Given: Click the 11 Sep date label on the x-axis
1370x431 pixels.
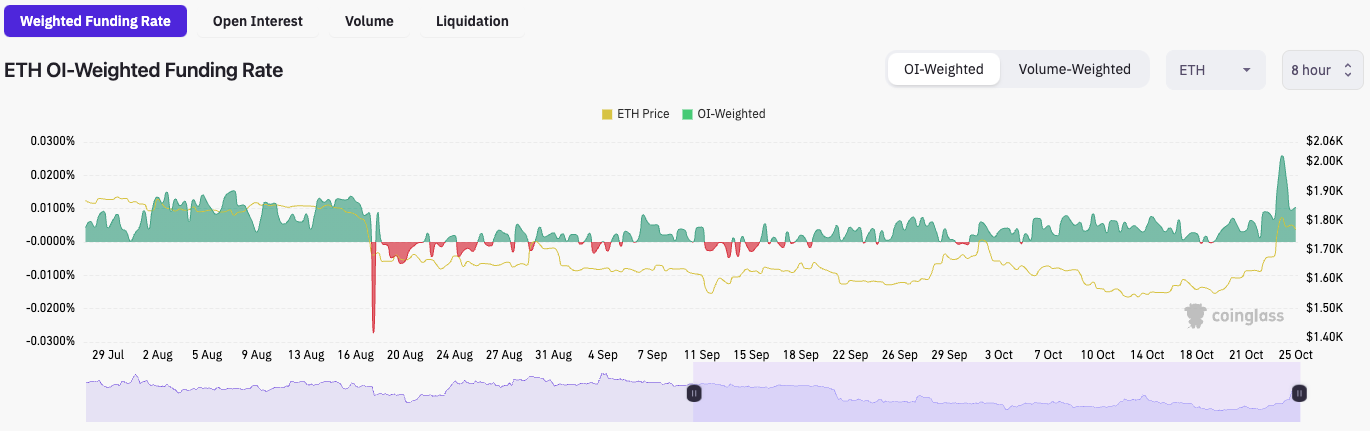Looking at the screenshot, I should click(701, 355).
